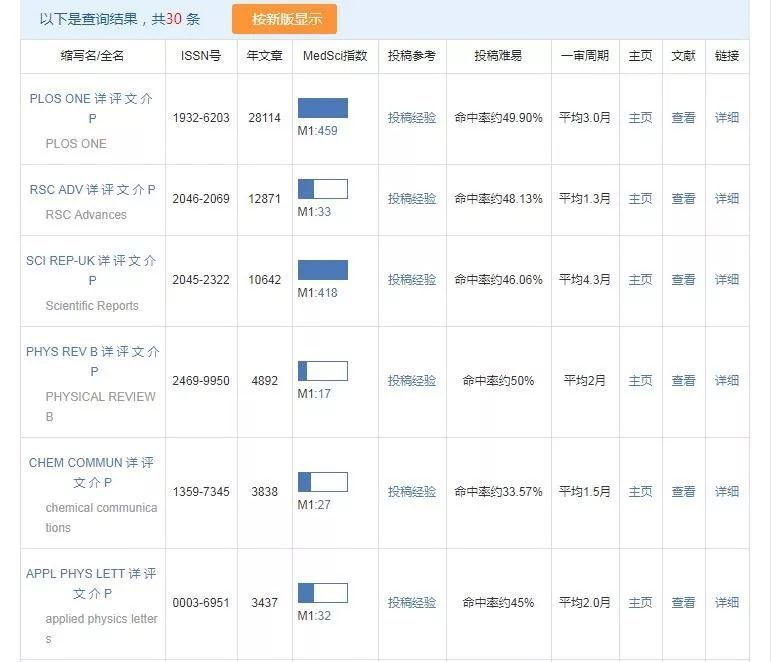
Task: Visit the 主页 link for RSC Advances
Action: (x=640, y=199)
